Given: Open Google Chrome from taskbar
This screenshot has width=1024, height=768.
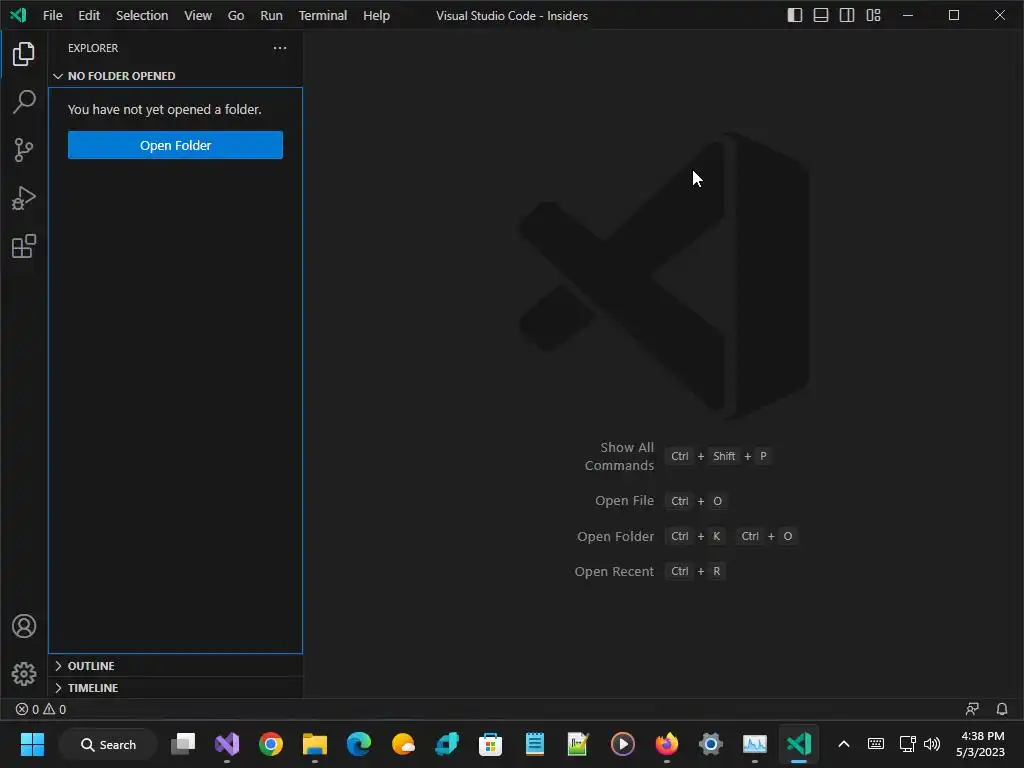Looking at the screenshot, I should 270,744.
